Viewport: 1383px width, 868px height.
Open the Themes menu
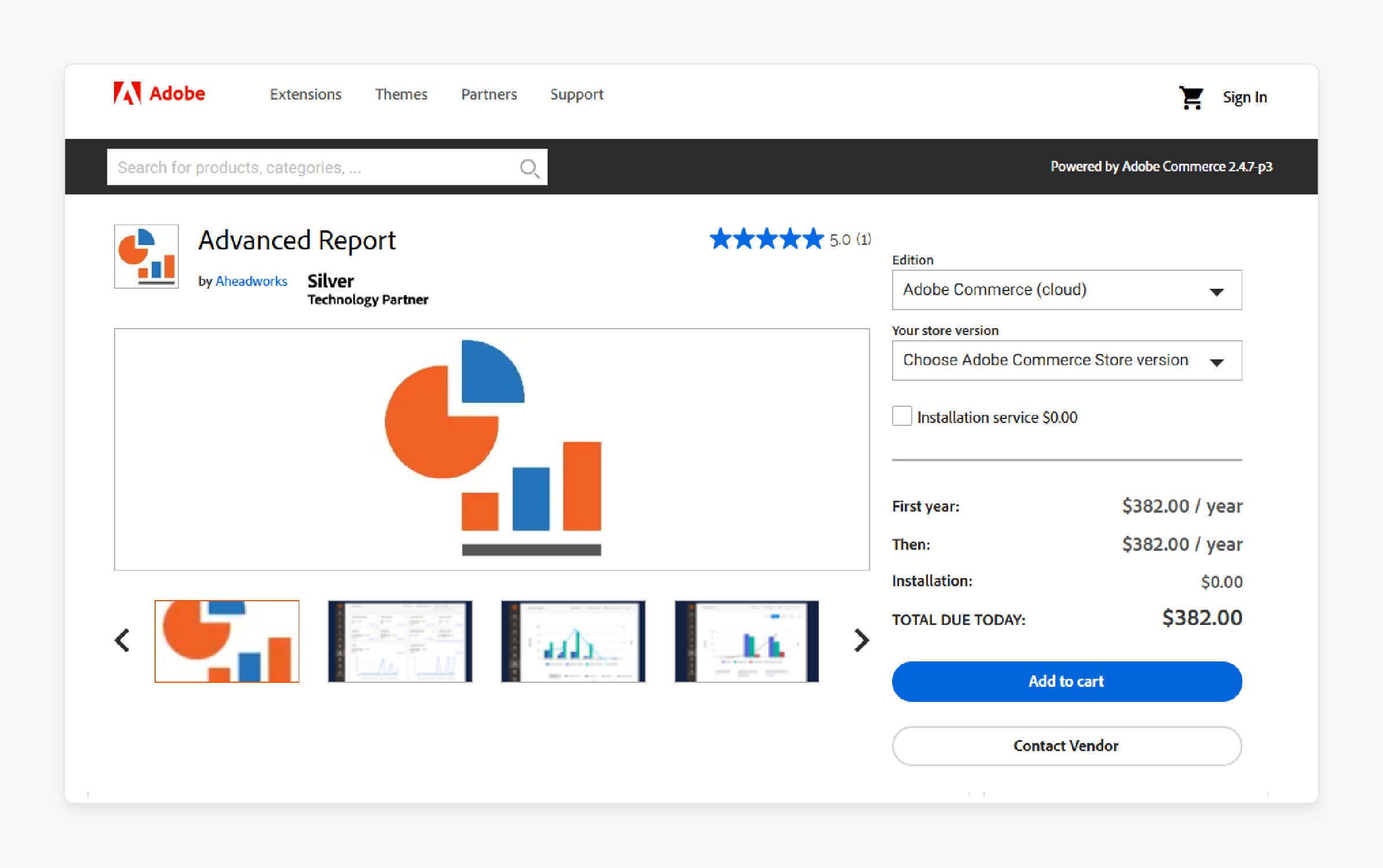[401, 94]
